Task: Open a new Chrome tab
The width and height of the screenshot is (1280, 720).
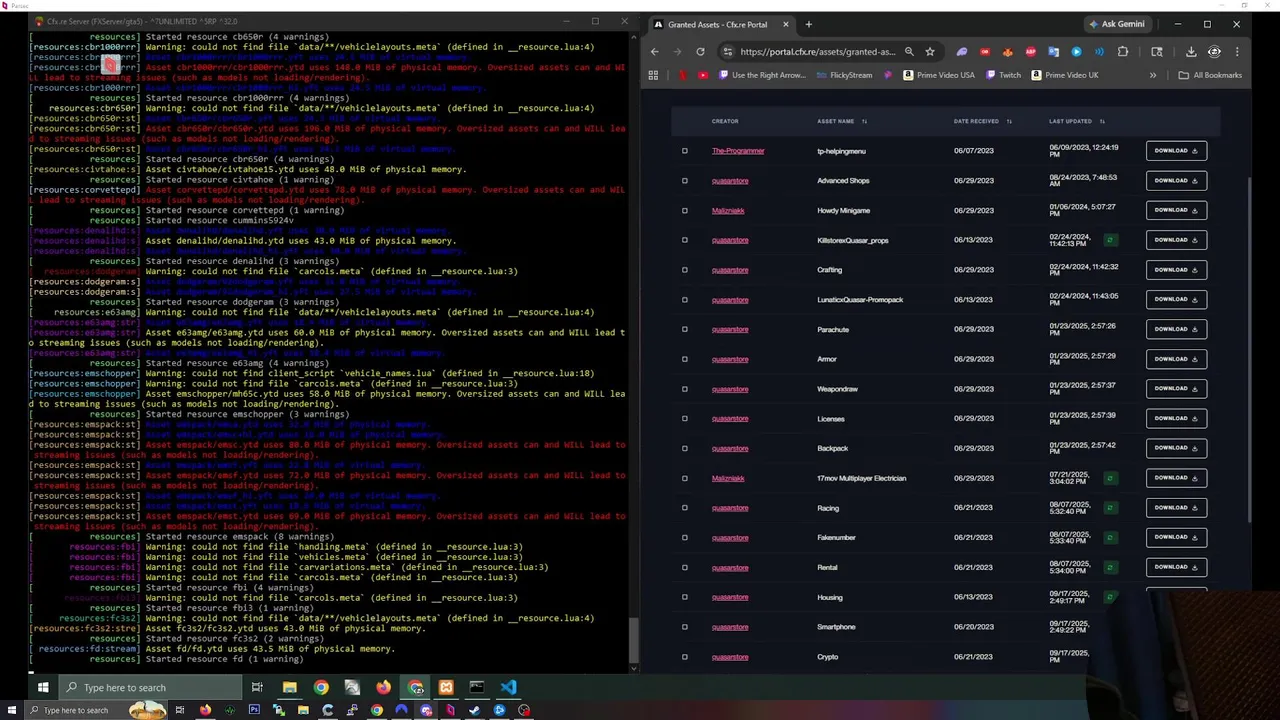Action: point(808,24)
